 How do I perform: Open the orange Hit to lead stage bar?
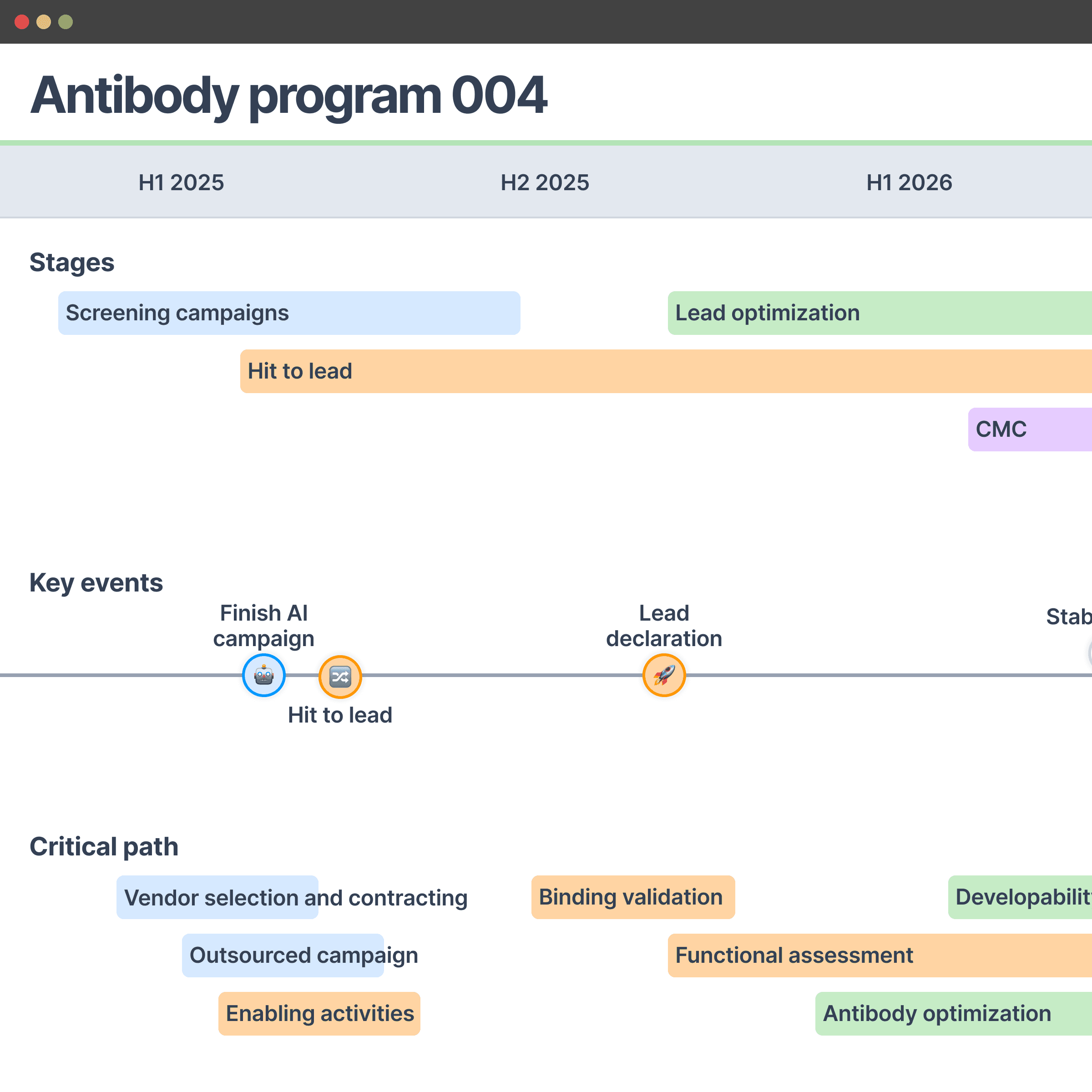[666, 371]
